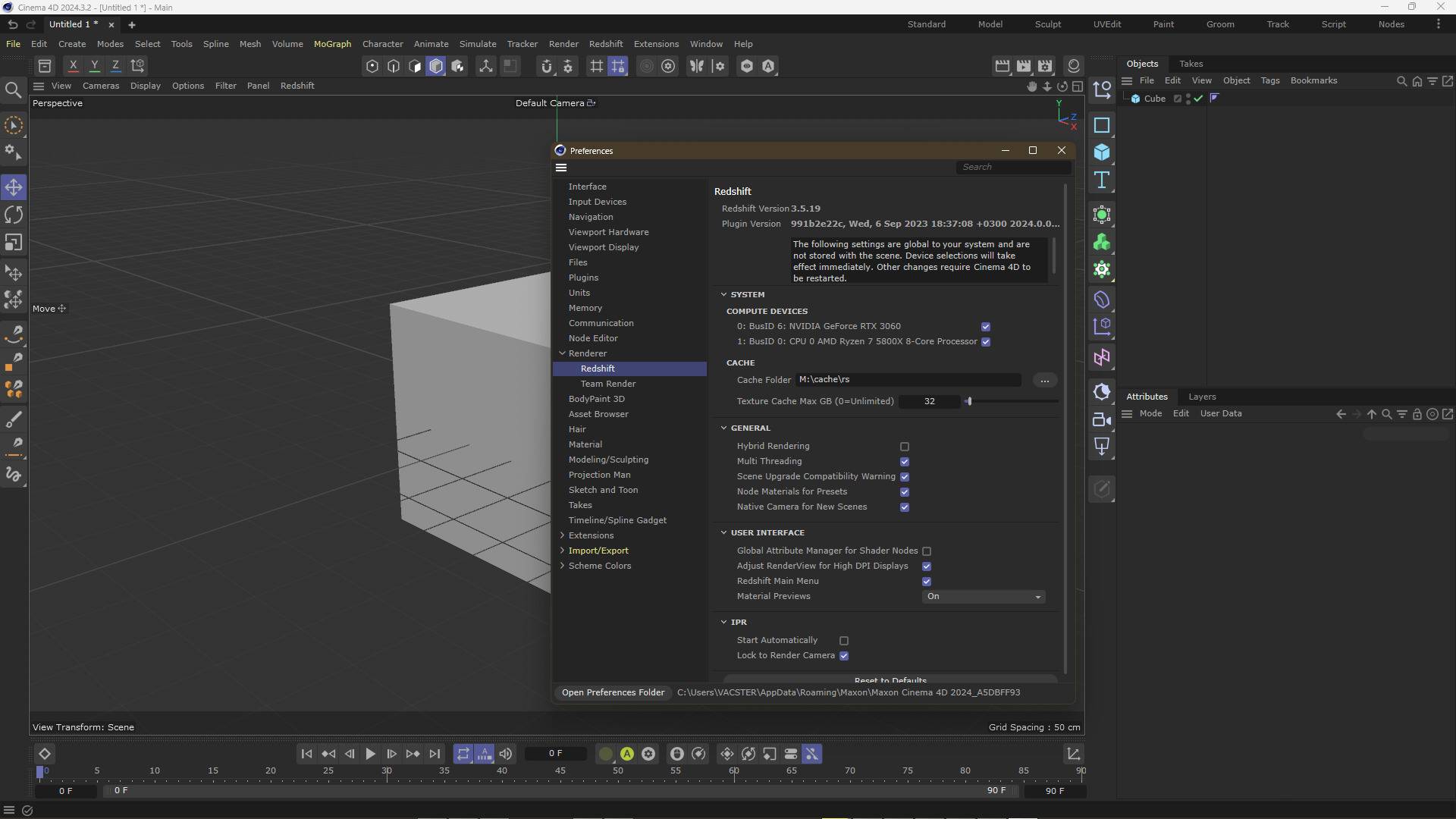Collapse the IPR section
The height and width of the screenshot is (819, 1456).
(x=723, y=622)
